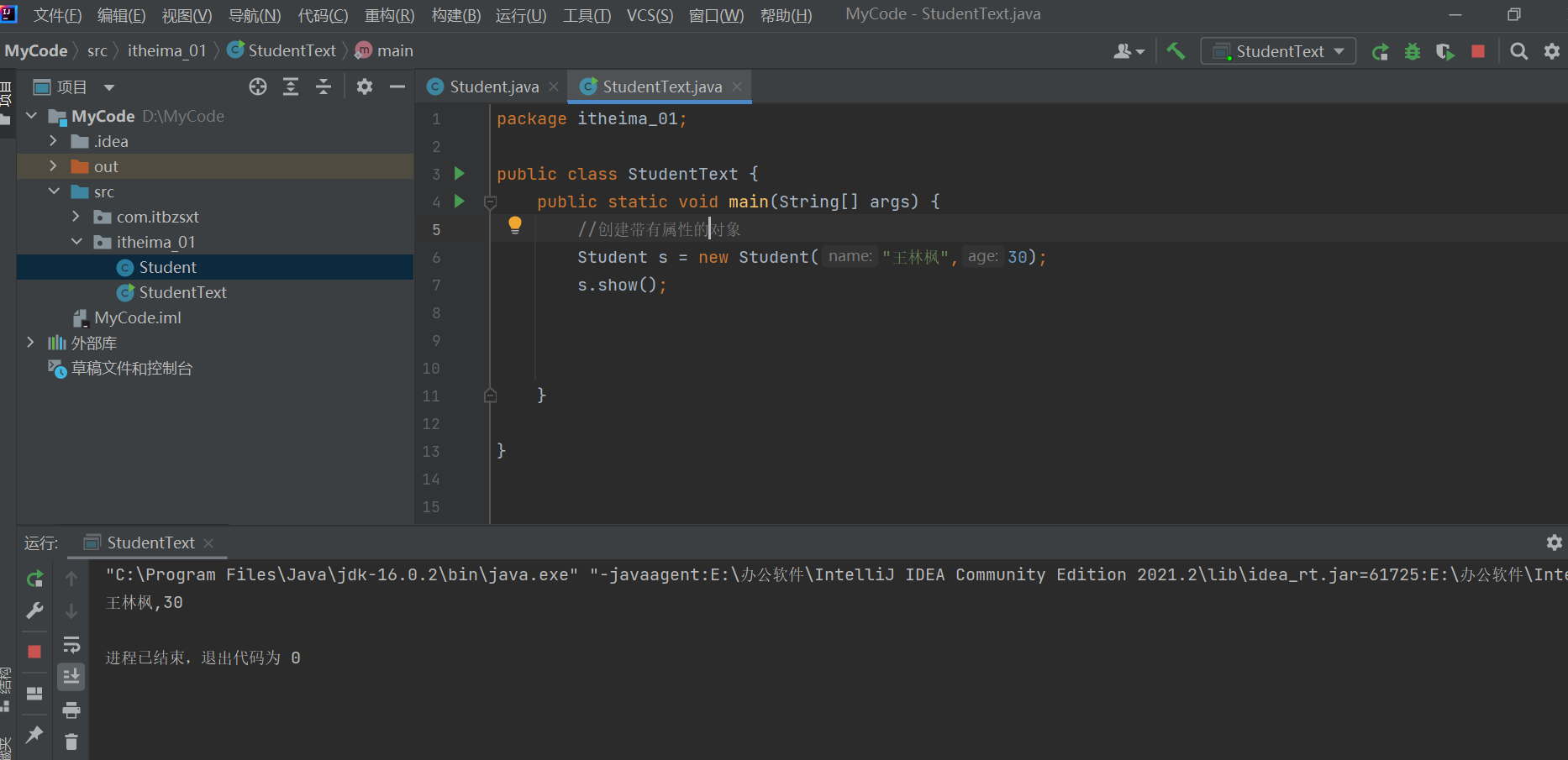1568x760 pixels.
Task: Open the 运行(U) menu
Action: (521, 15)
